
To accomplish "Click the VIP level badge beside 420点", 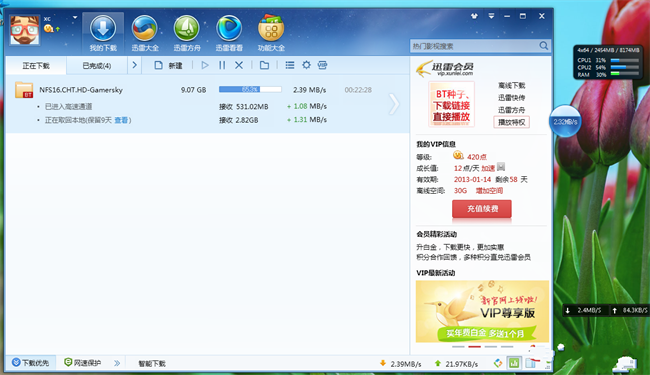I will [x=458, y=155].
